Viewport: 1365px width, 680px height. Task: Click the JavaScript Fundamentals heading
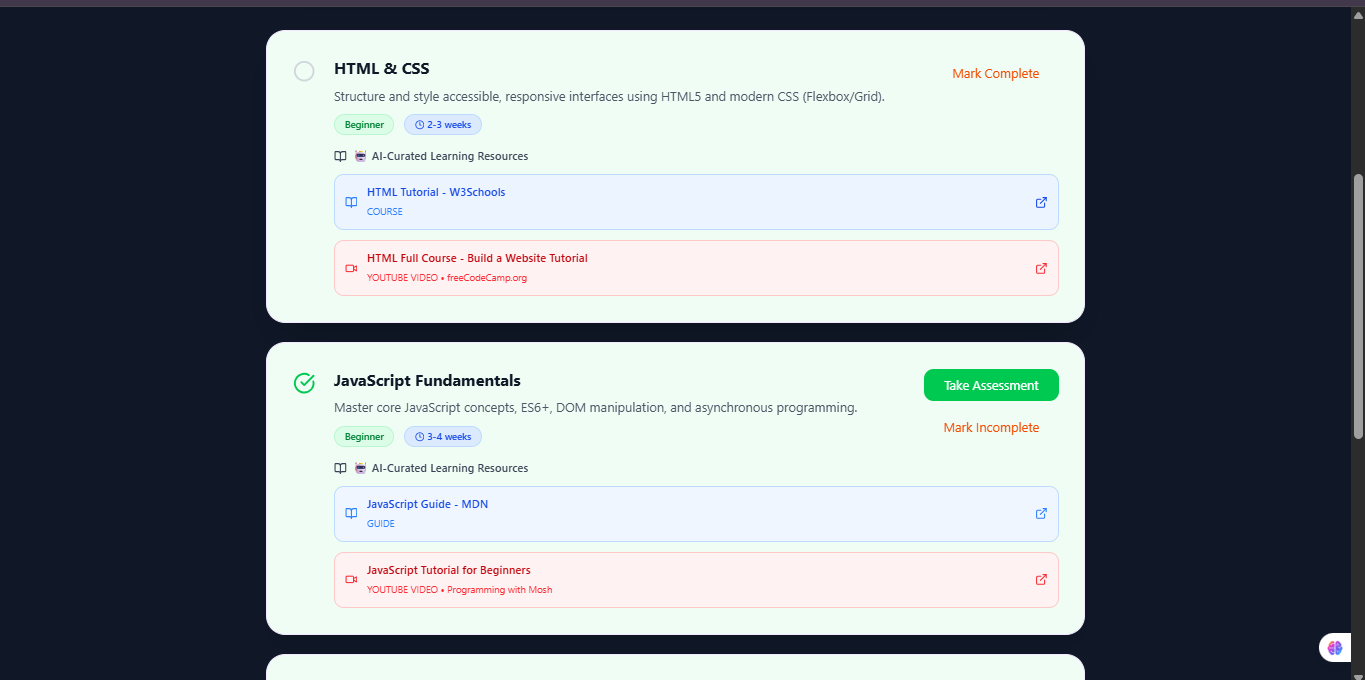click(427, 381)
